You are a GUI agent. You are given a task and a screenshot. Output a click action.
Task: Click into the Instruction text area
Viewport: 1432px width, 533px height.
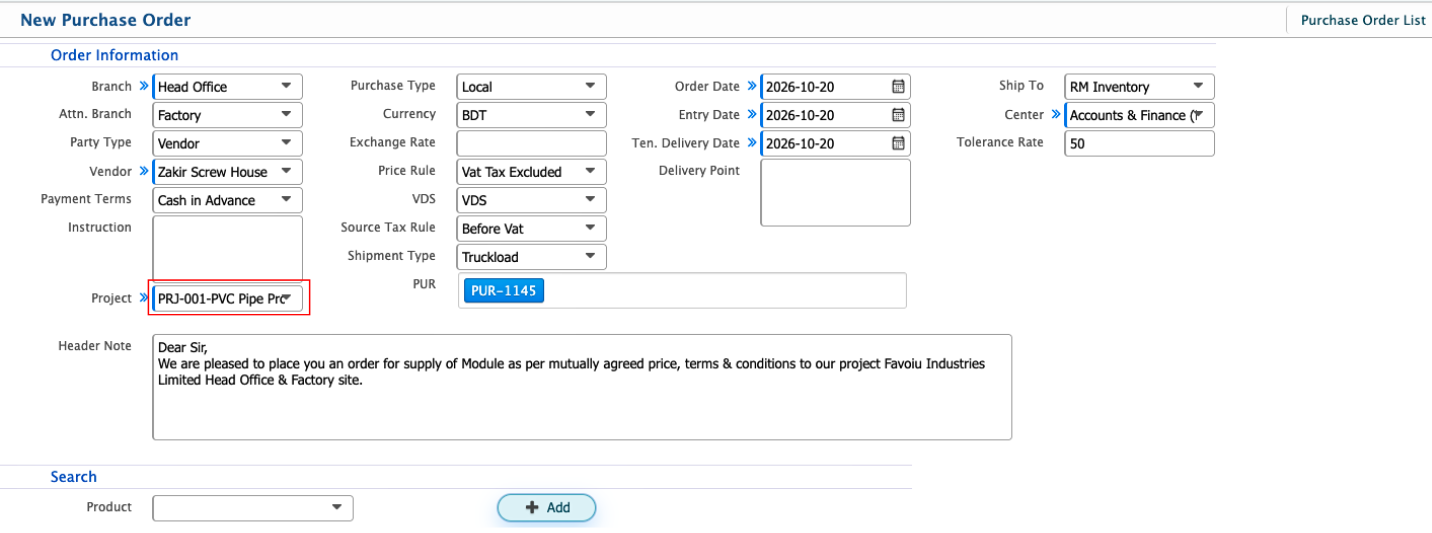point(227,248)
